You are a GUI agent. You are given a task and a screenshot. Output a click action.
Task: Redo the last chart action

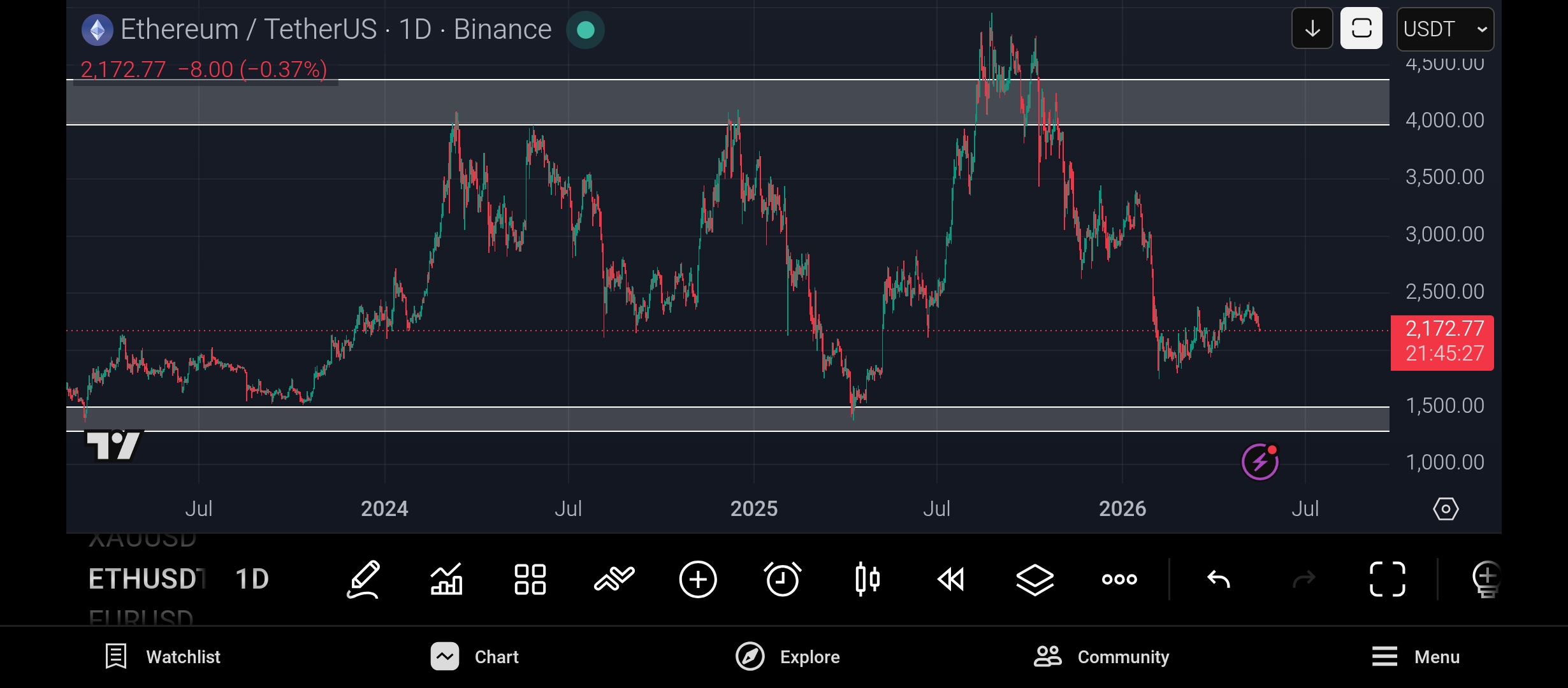1303,579
